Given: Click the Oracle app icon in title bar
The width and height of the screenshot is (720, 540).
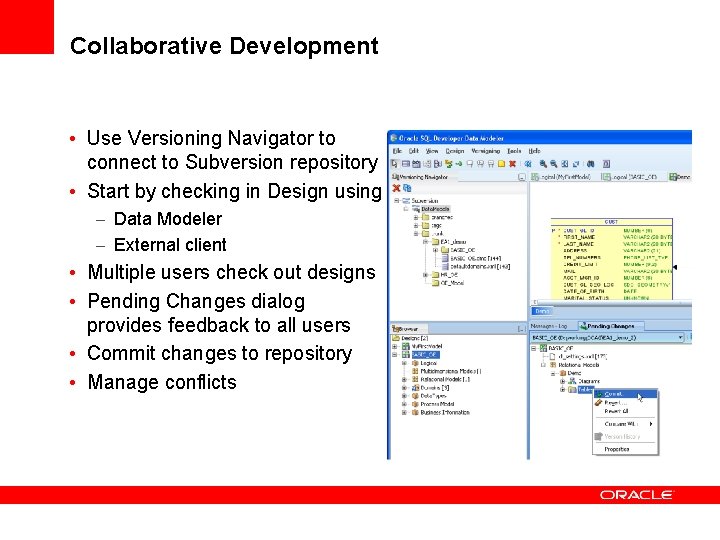Looking at the screenshot, I should (393, 138).
